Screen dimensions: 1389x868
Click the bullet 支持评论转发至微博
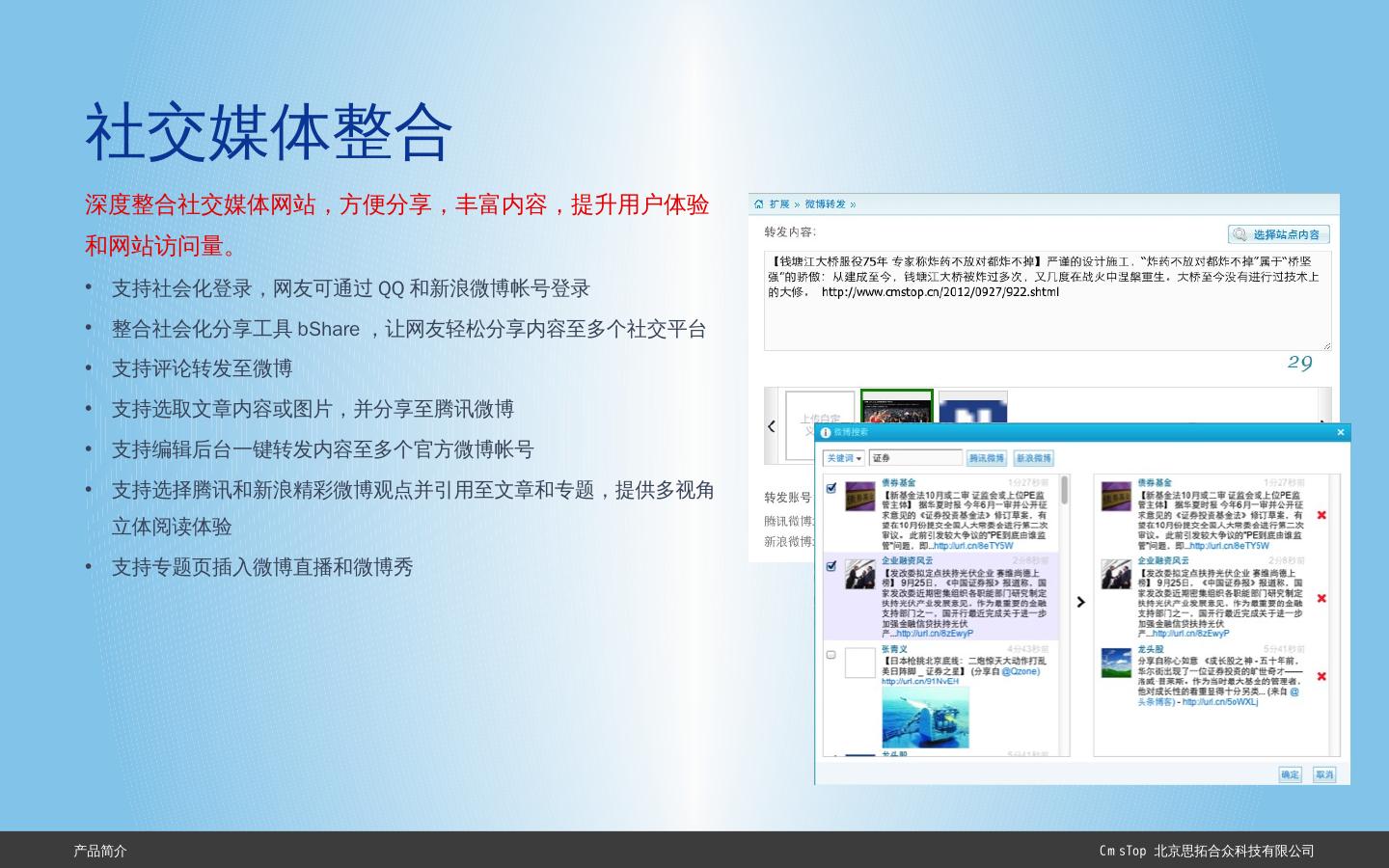(x=202, y=368)
